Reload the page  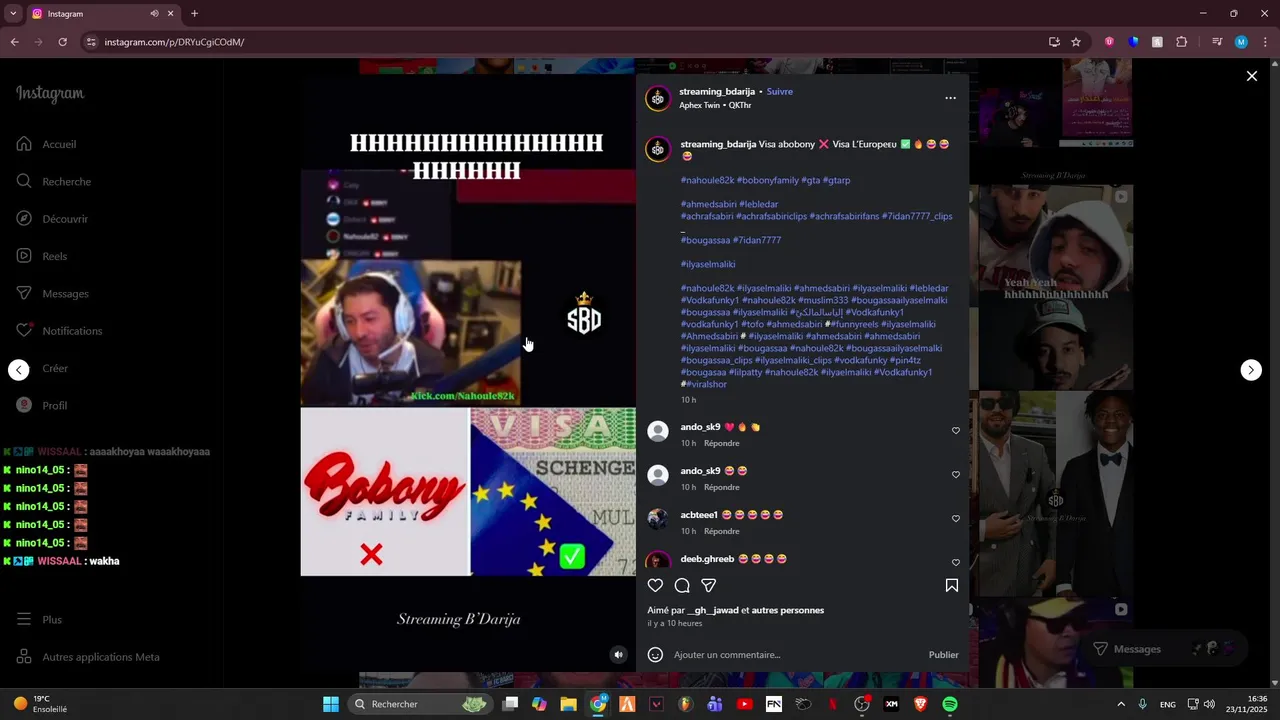click(62, 42)
